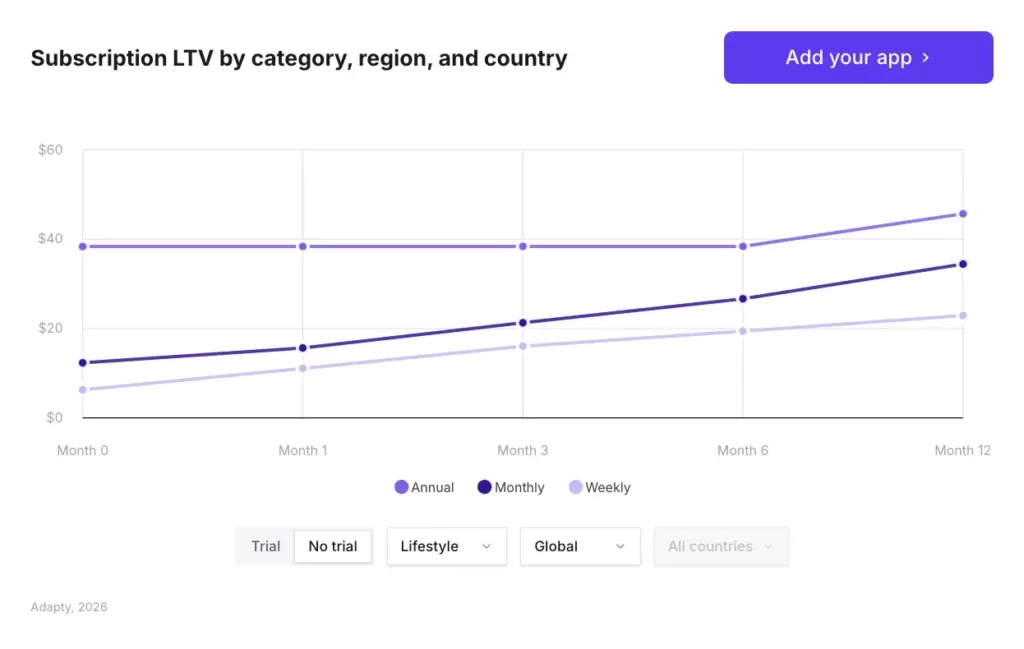
Task: Switch to the Trial option
Action: 265,546
